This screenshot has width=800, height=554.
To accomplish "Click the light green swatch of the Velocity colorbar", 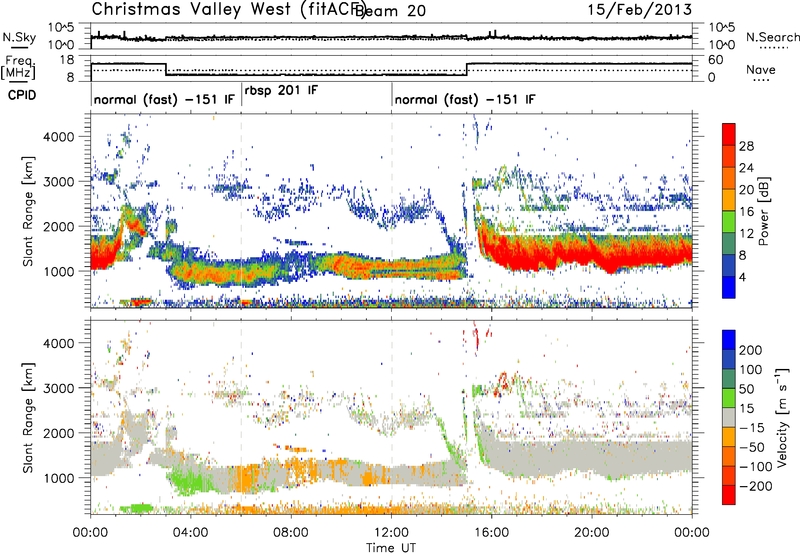I will point(729,398).
